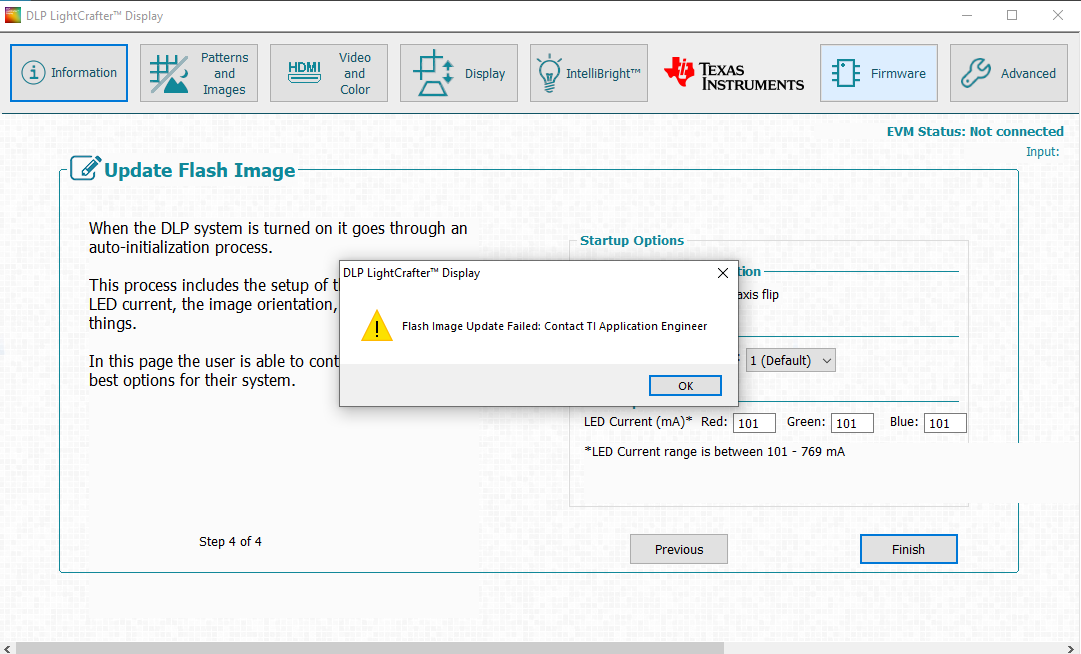1081x654 pixels.
Task: Select the Firmware tab
Action: 878,73
